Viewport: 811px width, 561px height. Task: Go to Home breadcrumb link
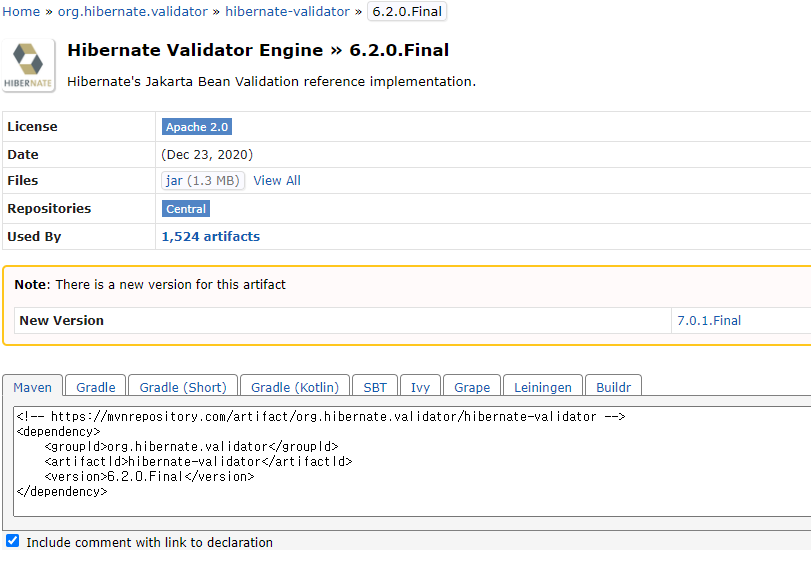tap(21, 11)
